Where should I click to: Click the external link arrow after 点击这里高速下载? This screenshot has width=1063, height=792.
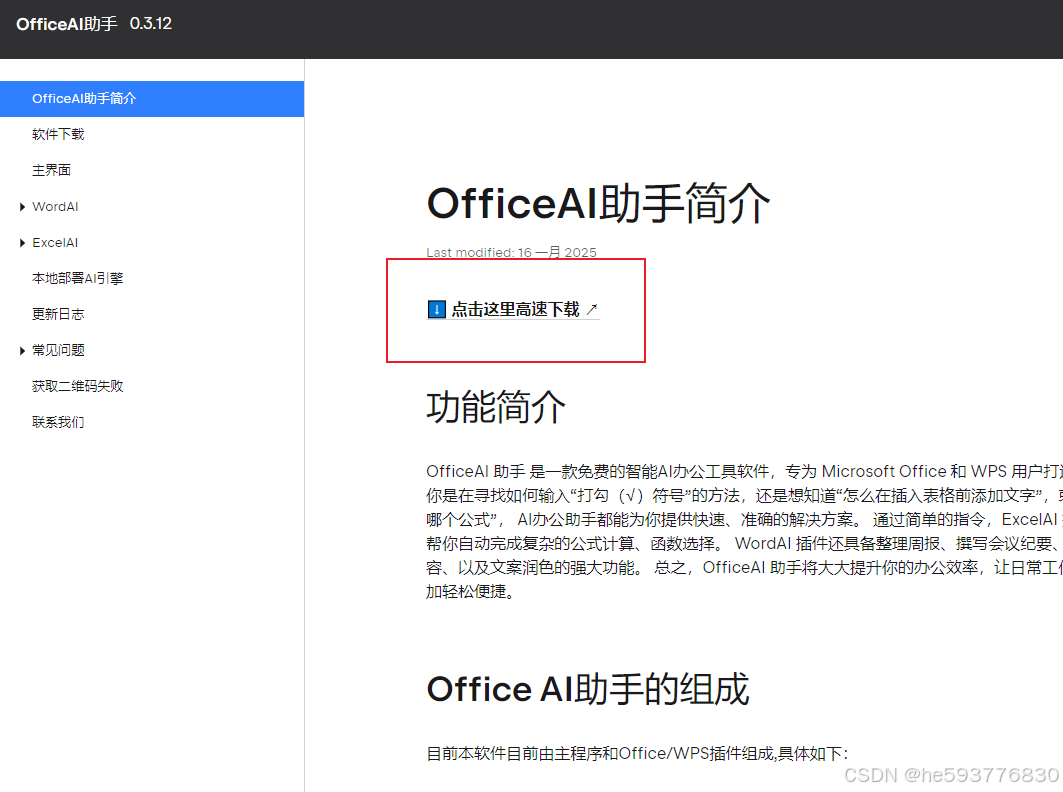click(592, 309)
